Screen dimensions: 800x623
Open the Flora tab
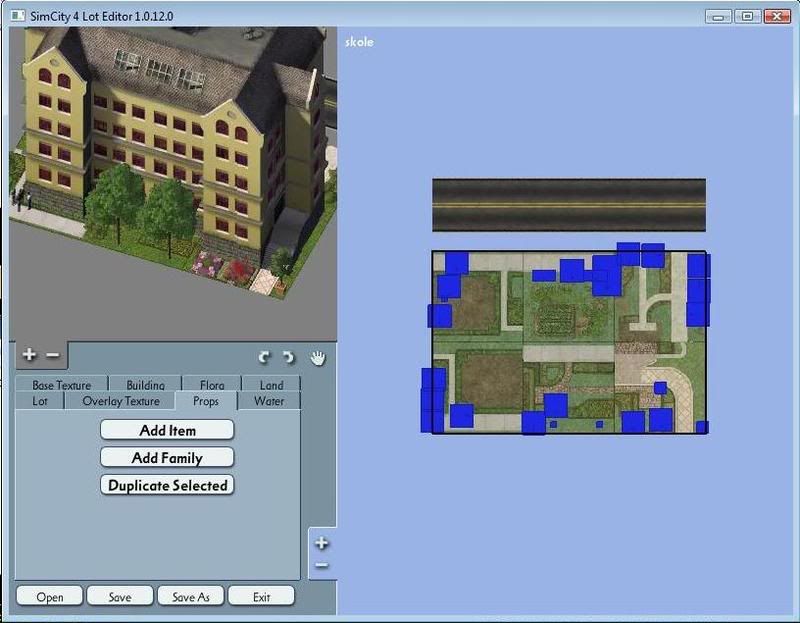point(212,384)
